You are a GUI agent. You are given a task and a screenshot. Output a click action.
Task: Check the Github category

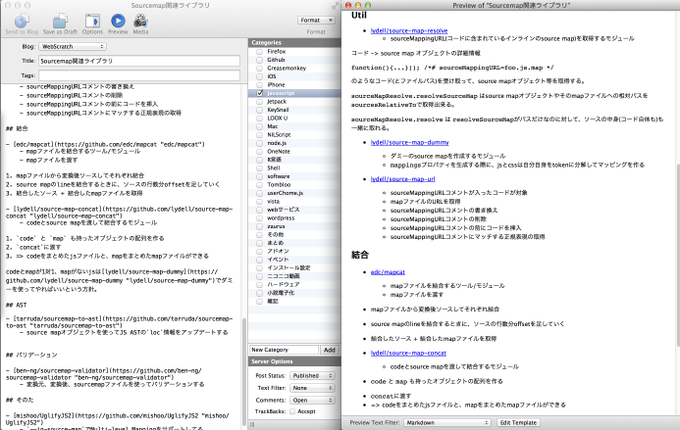click(x=259, y=60)
